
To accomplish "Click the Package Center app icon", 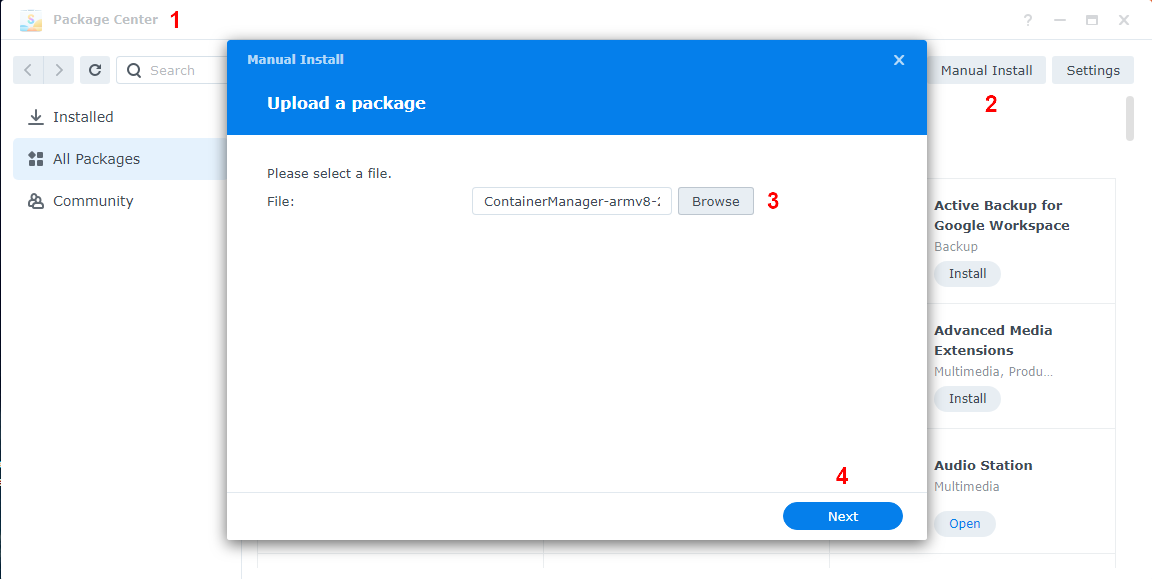I will [31, 20].
